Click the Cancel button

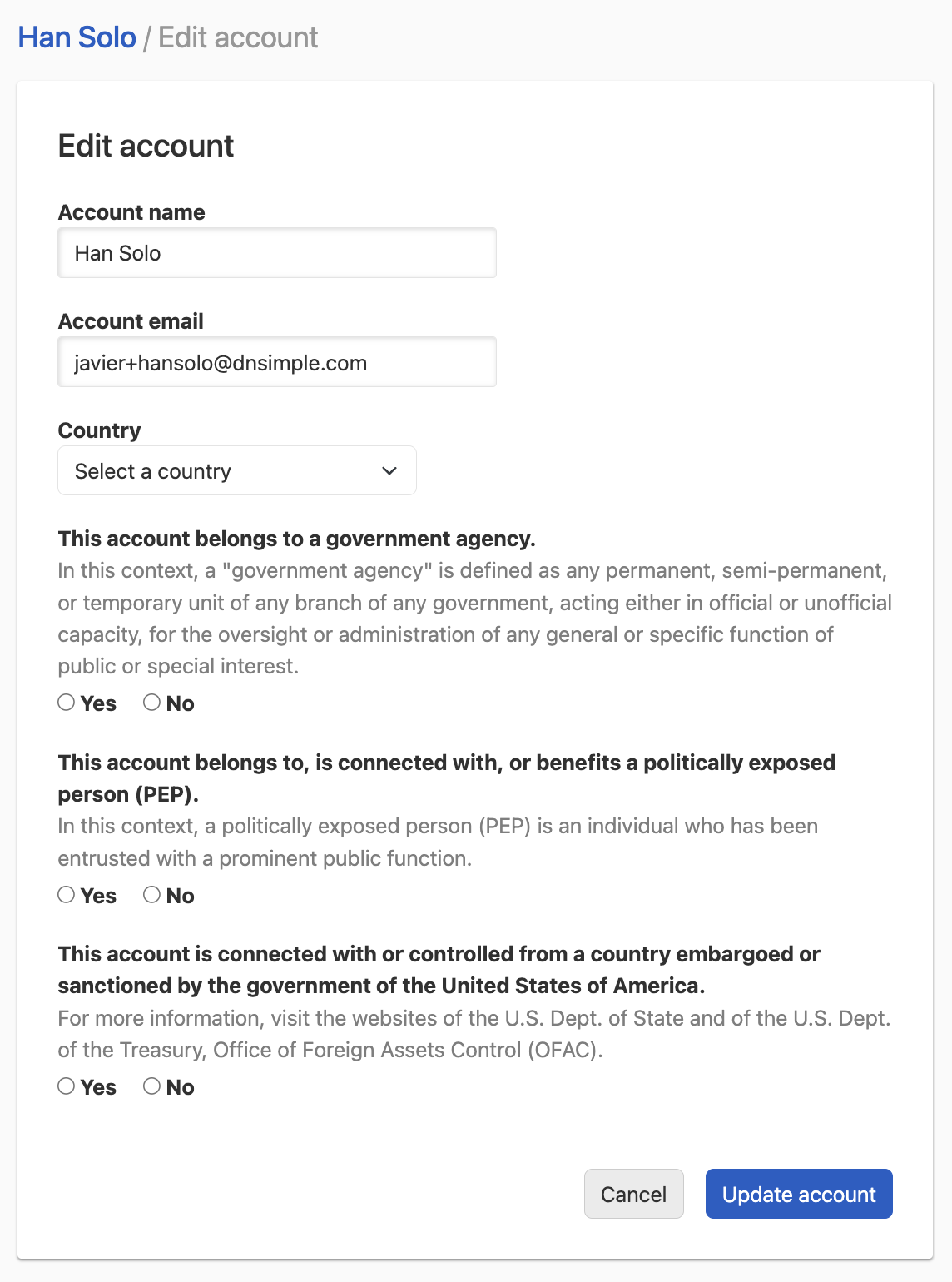(633, 1194)
